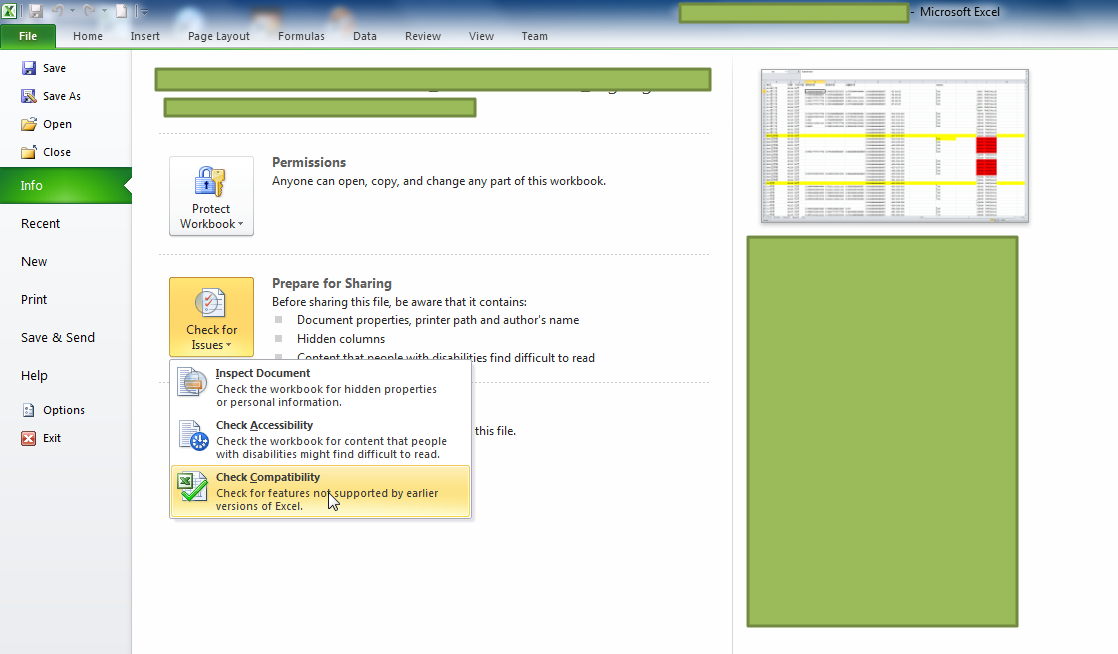The height and width of the screenshot is (654, 1118).
Task: Click New document icon in Quick Access Toolbar
Action: 121,11
